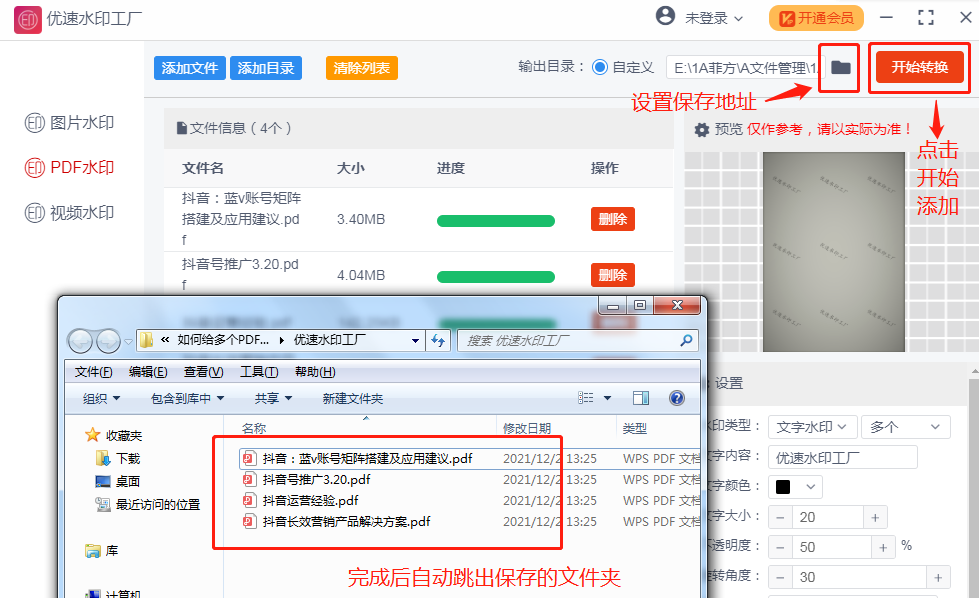This screenshot has width=979, height=598.
Task: Click the watermark preview thumbnail
Action: pyautogui.click(x=834, y=252)
